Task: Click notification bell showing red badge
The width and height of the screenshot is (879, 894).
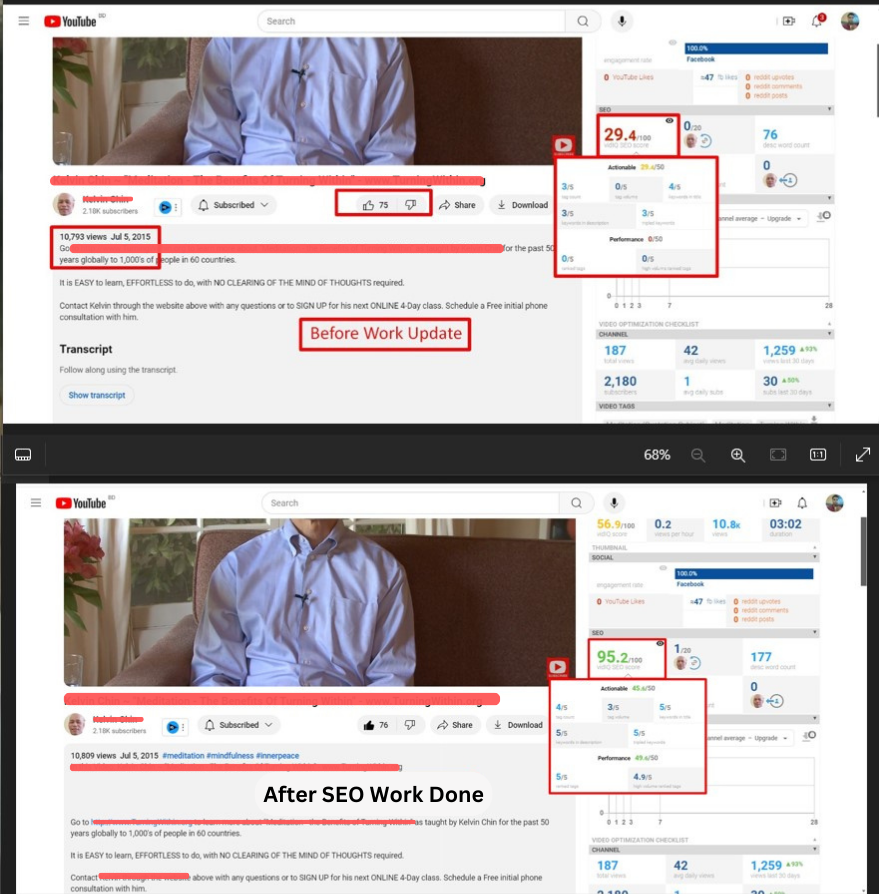Action: pyautogui.click(x=818, y=21)
